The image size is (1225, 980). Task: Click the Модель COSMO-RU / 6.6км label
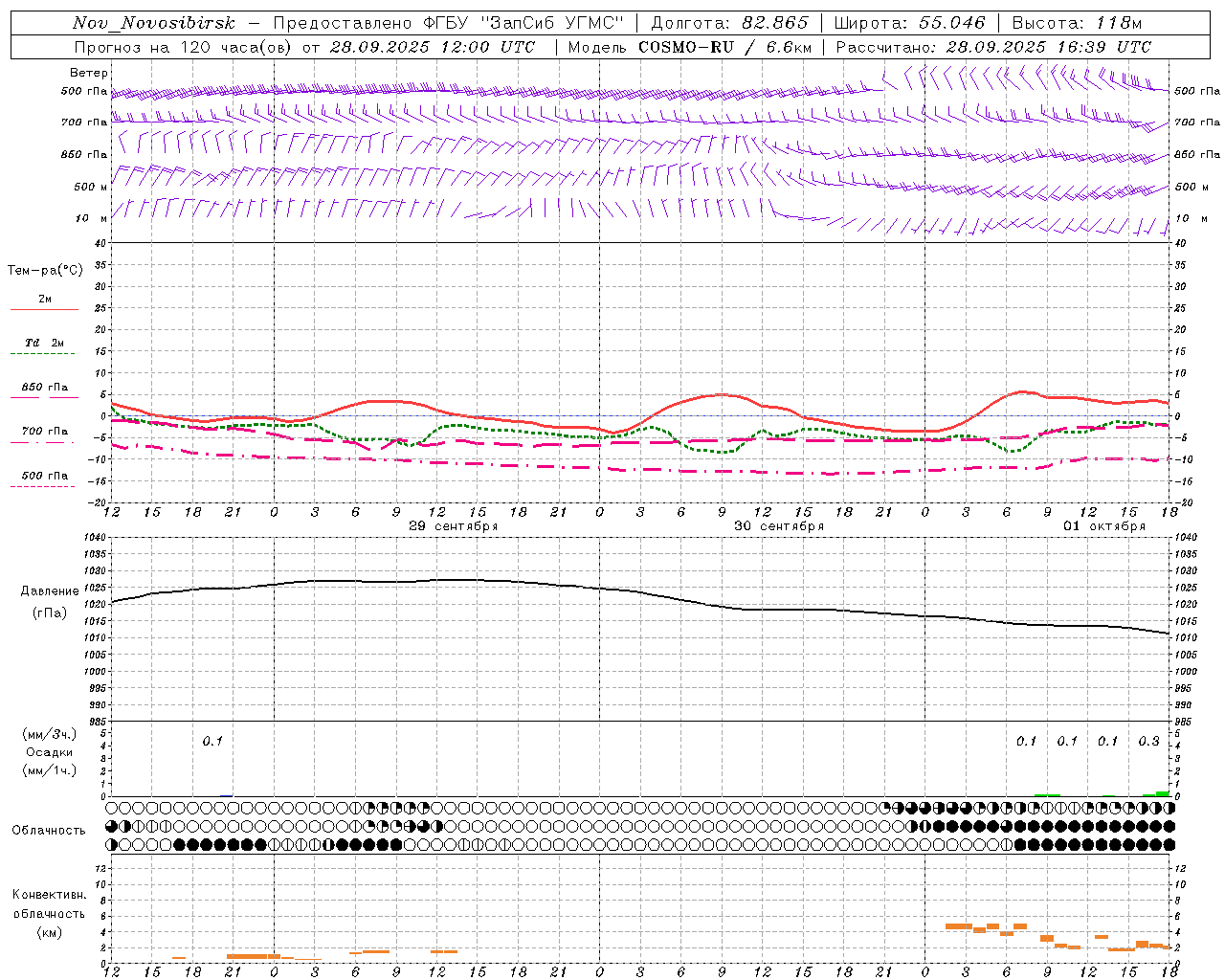689,47
